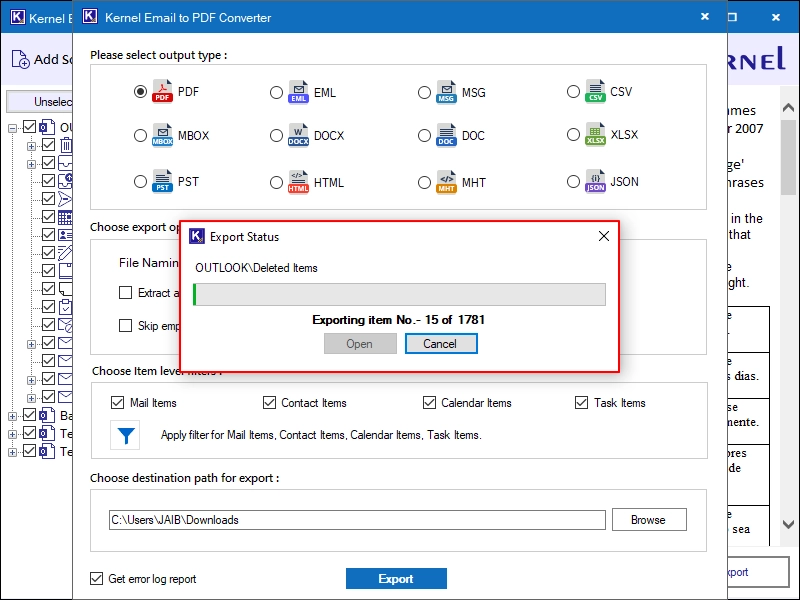800x600 pixels.
Task: Select the PST output radio button
Action: point(140,182)
